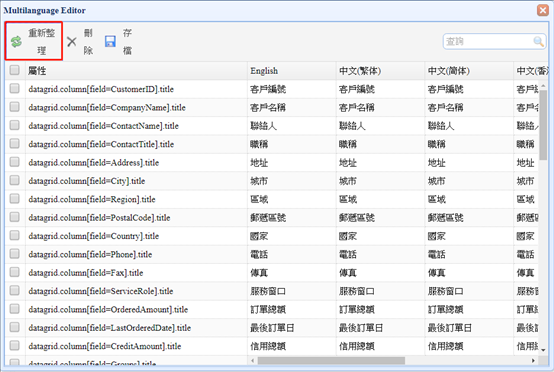Viewport: 554px width, 372px height.
Task: Check the OrderedAmount row checkbox
Action: coord(14,309)
